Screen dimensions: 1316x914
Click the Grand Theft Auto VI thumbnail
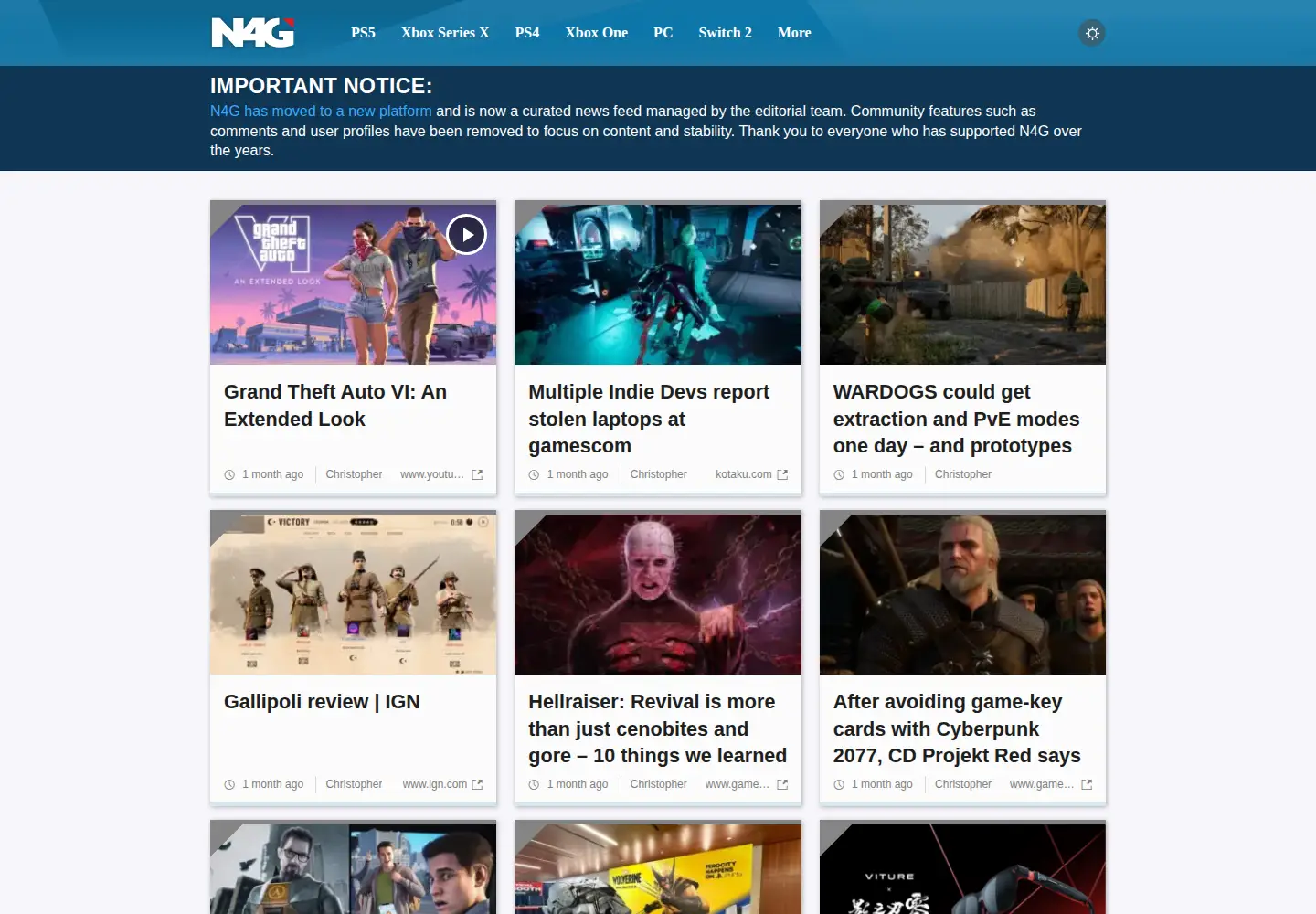click(353, 283)
